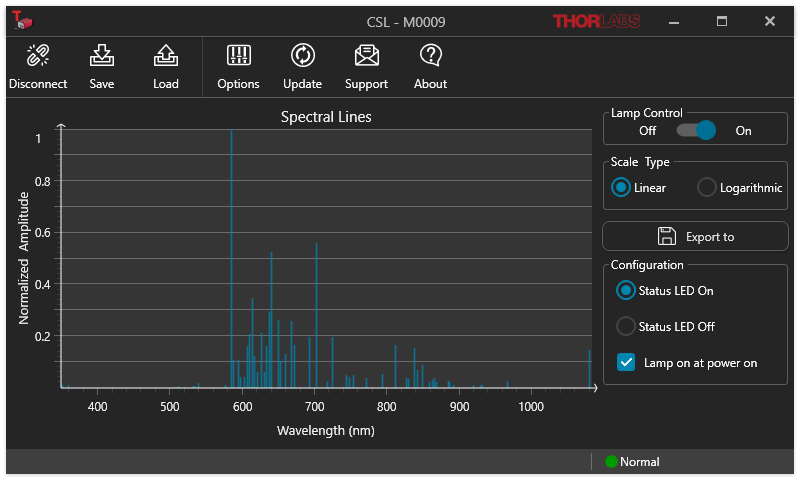Click the tallest spectral line near 585 nm
This screenshot has width=800, height=480.
pyautogui.click(x=232, y=250)
